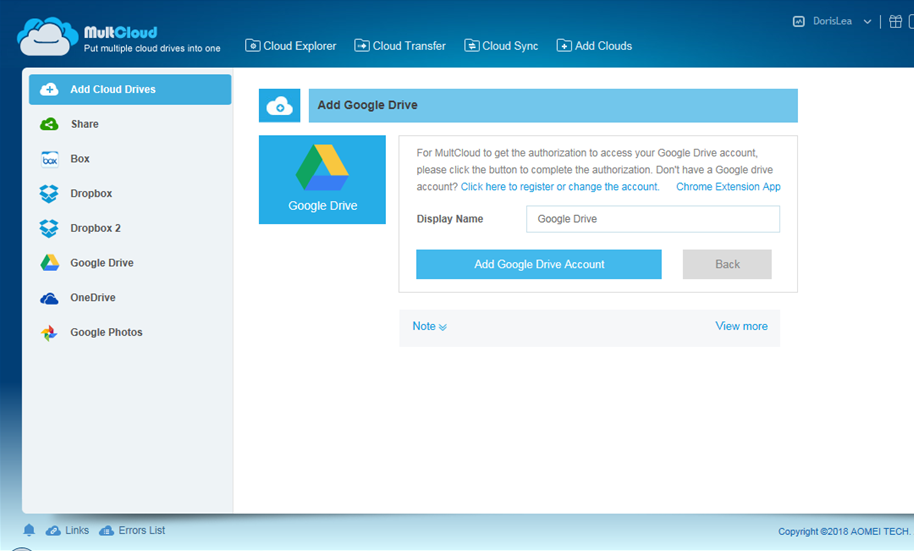The image size is (914, 551).
Task: Click the cloud icon beside Add Google Drive header
Action: pyautogui.click(x=280, y=106)
